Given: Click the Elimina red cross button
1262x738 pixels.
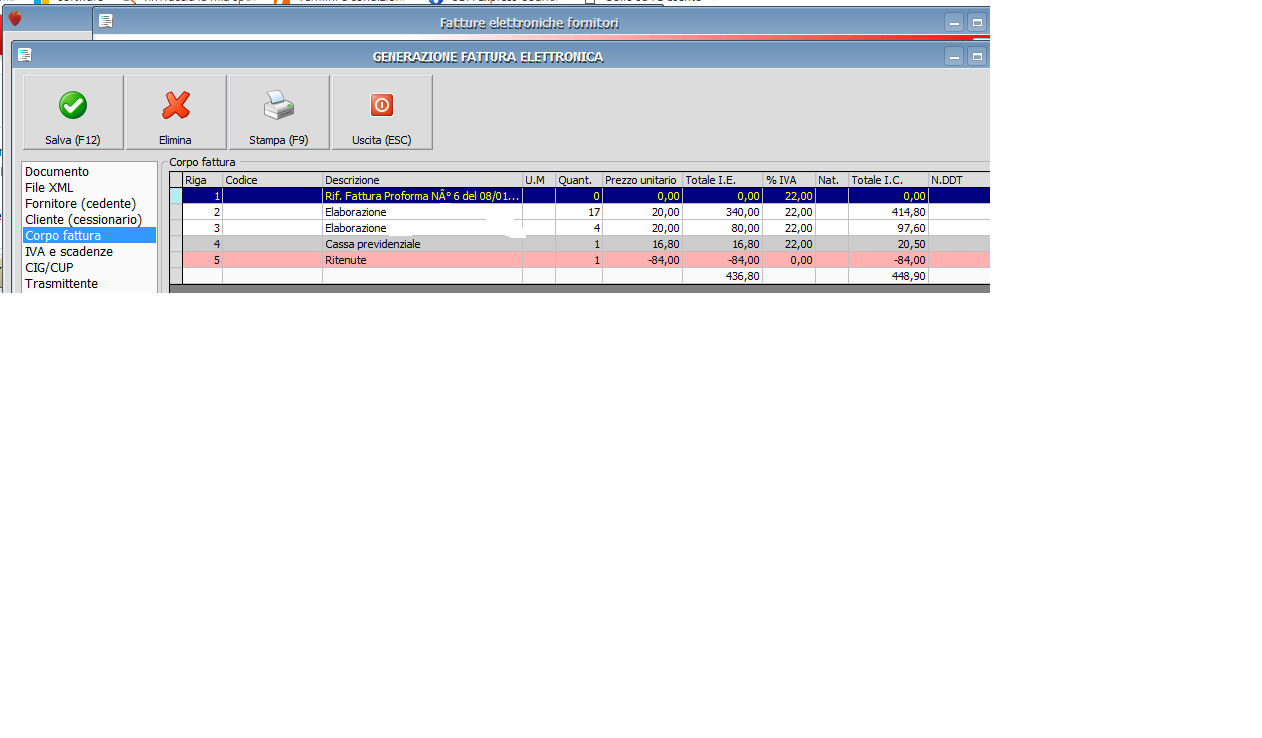Looking at the screenshot, I should (x=176, y=112).
